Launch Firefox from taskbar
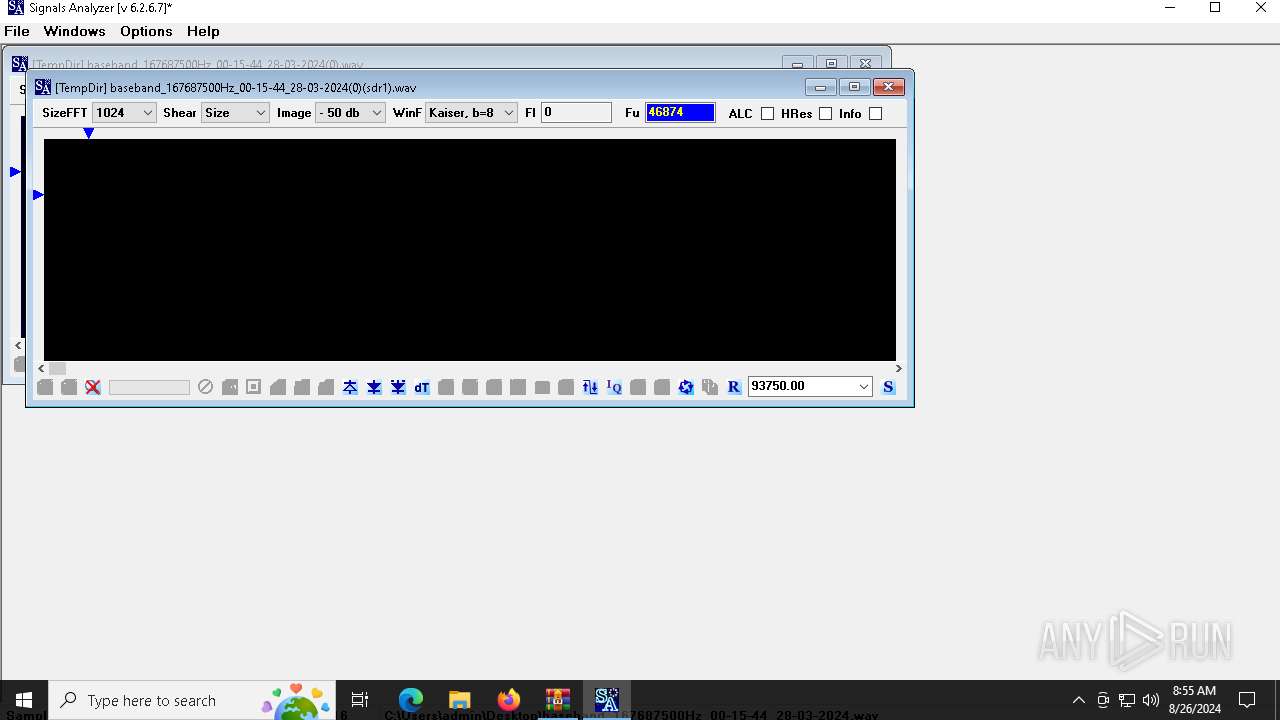 508,700
